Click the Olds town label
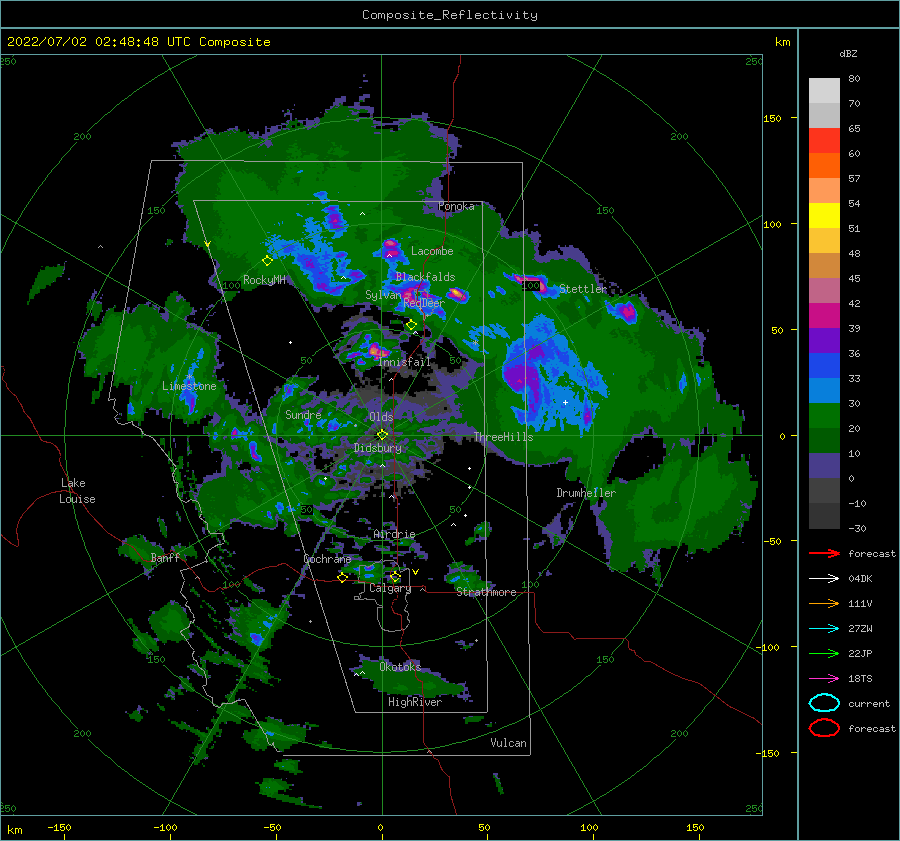Image resolution: width=900 pixels, height=841 pixels. point(381,417)
